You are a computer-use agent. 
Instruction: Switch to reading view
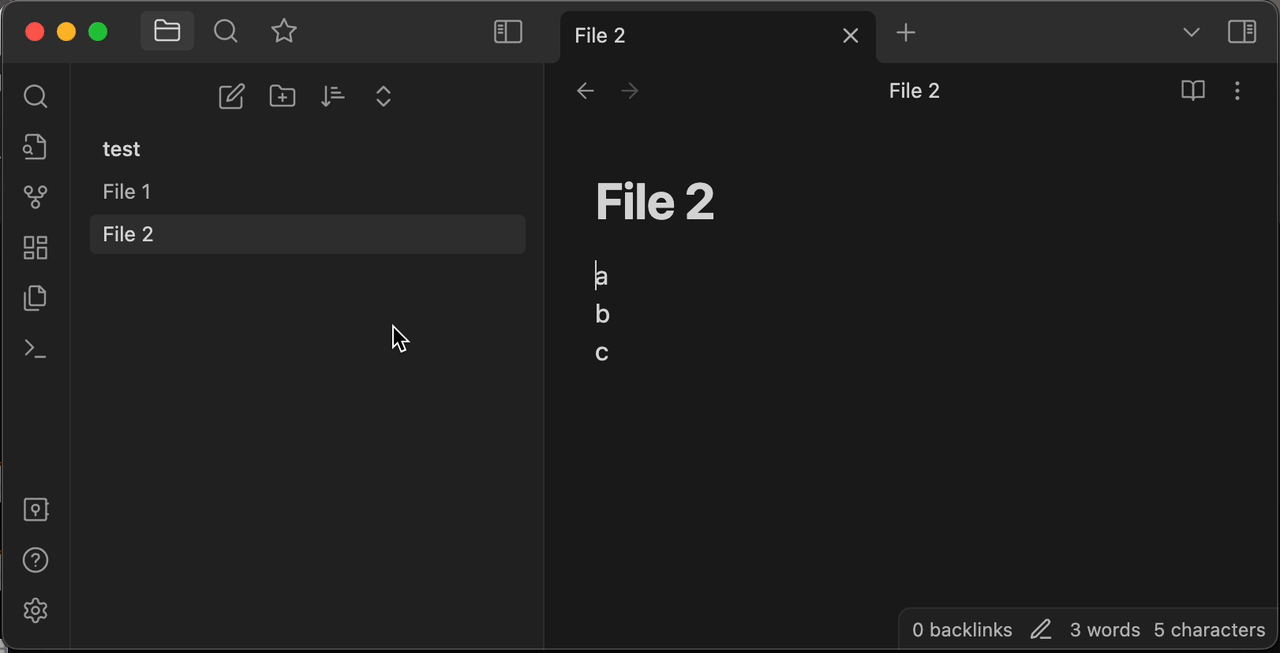pos(1193,91)
